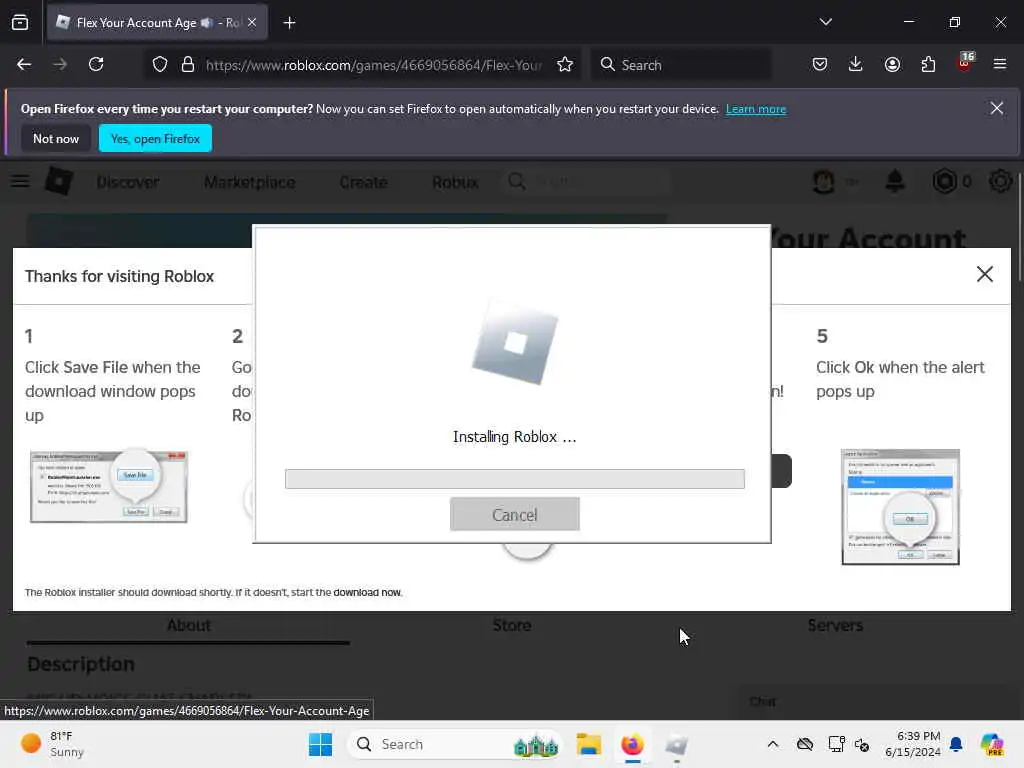Switch to the Store tab

(x=511, y=626)
